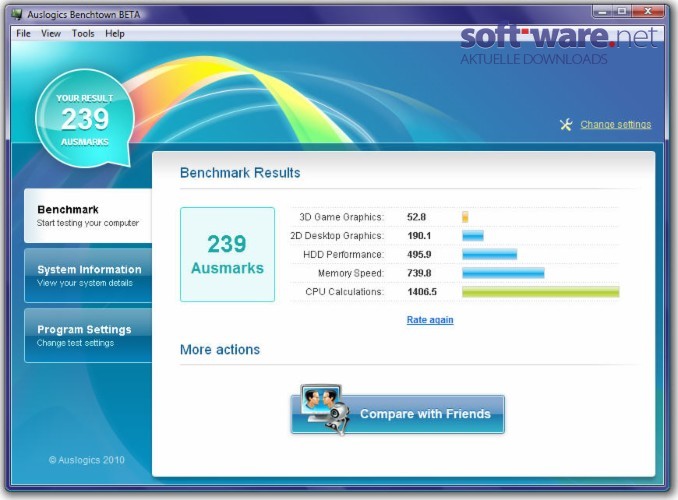This screenshot has height=500, width=678.
Task: Click the 2D Desktop Graphics score bar
Action: coord(473,236)
